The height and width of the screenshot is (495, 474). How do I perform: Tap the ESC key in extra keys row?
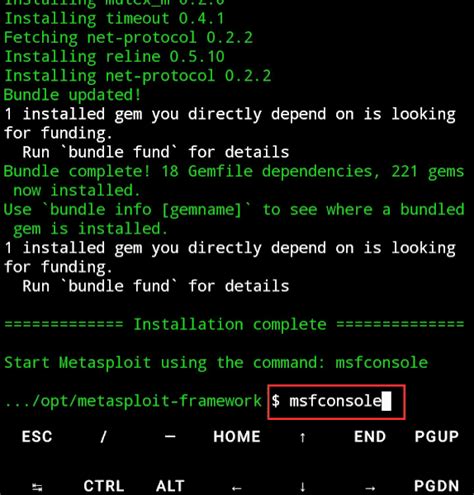pos(37,437)
